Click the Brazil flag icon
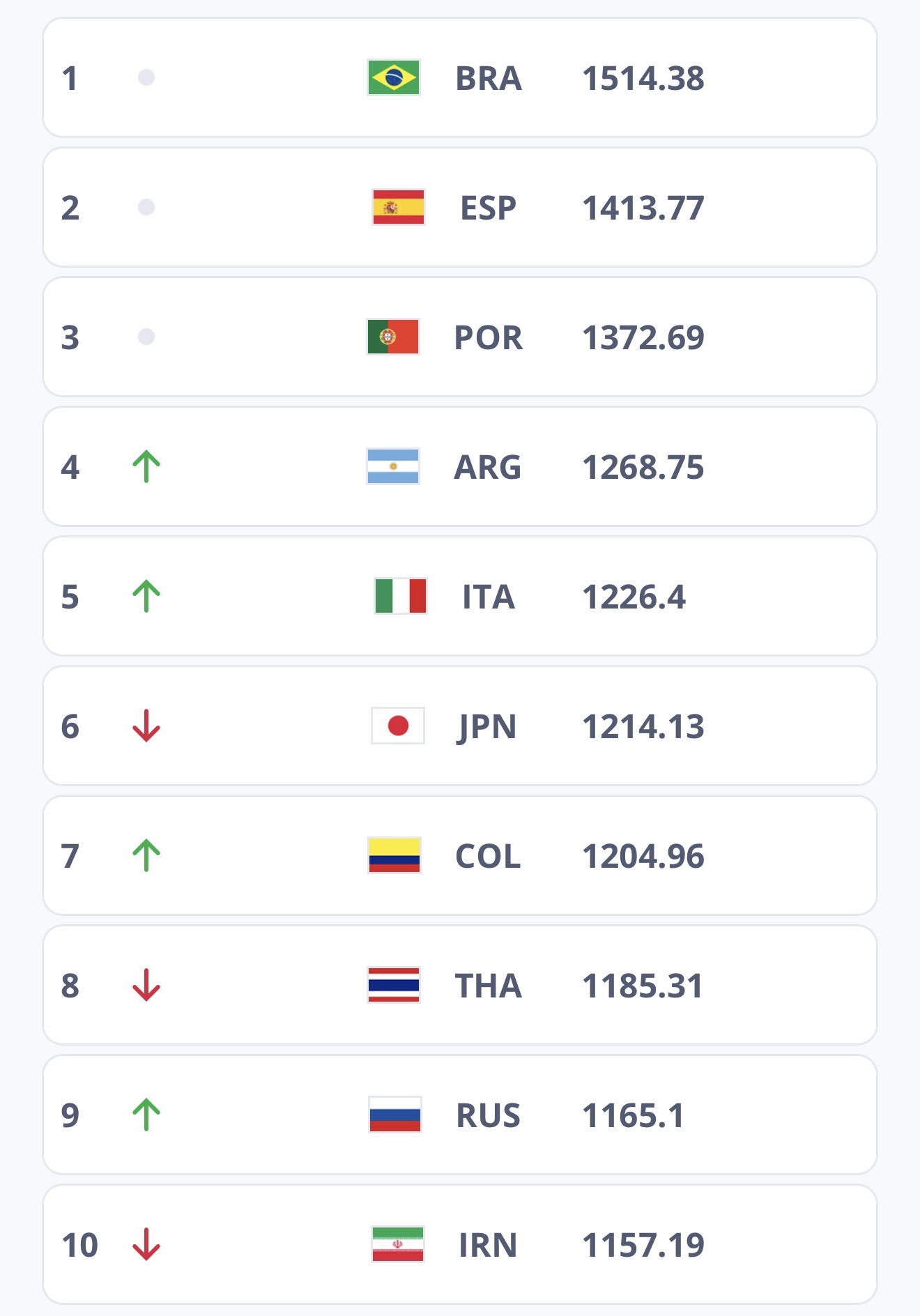920x1316 pixels. (393, 77)
